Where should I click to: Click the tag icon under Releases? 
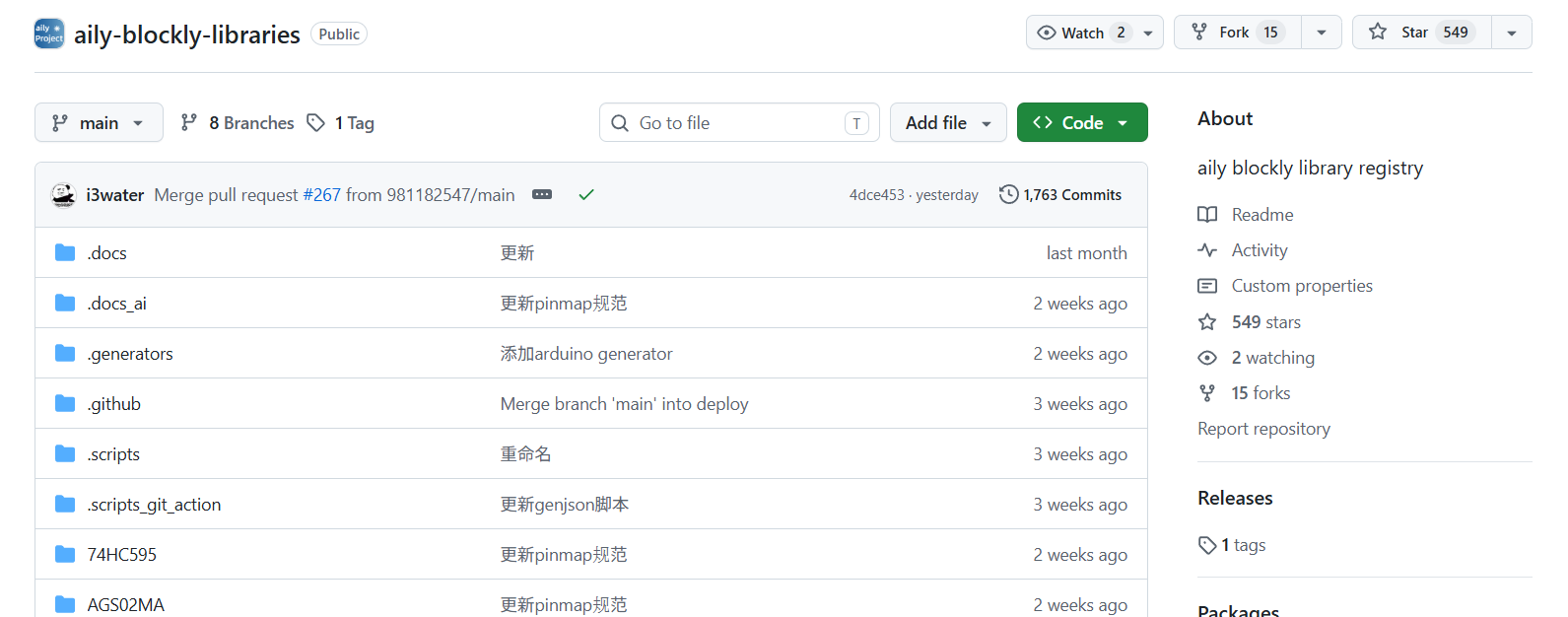(x=1207, y=545)
